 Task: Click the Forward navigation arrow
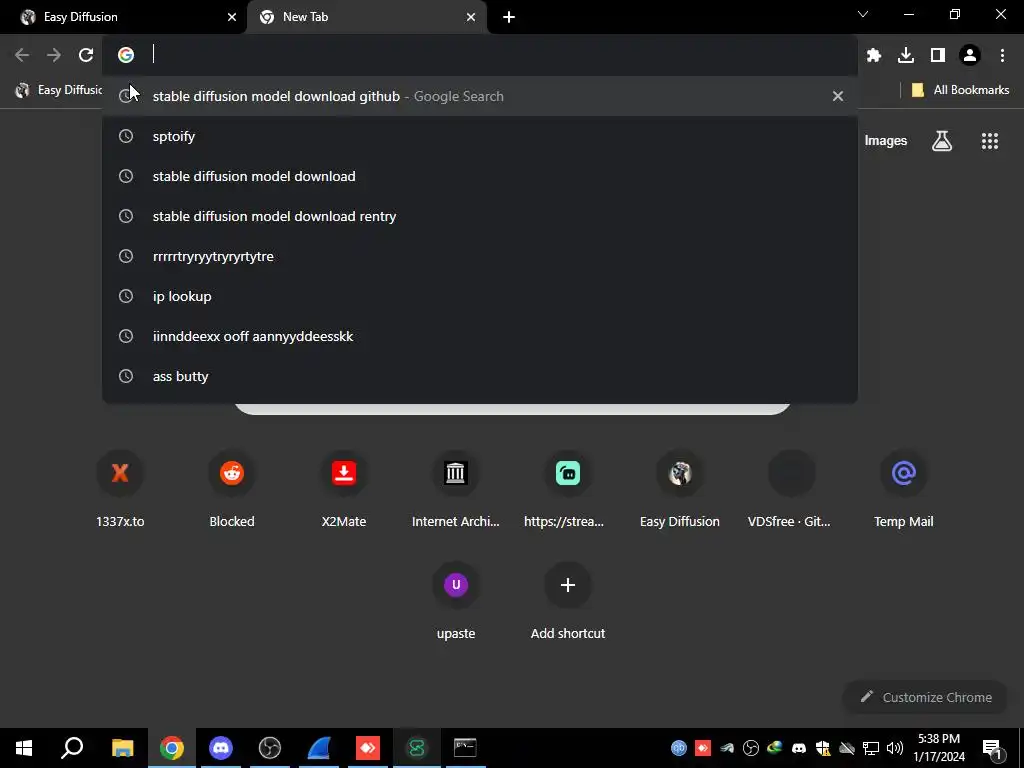(54, 56)
